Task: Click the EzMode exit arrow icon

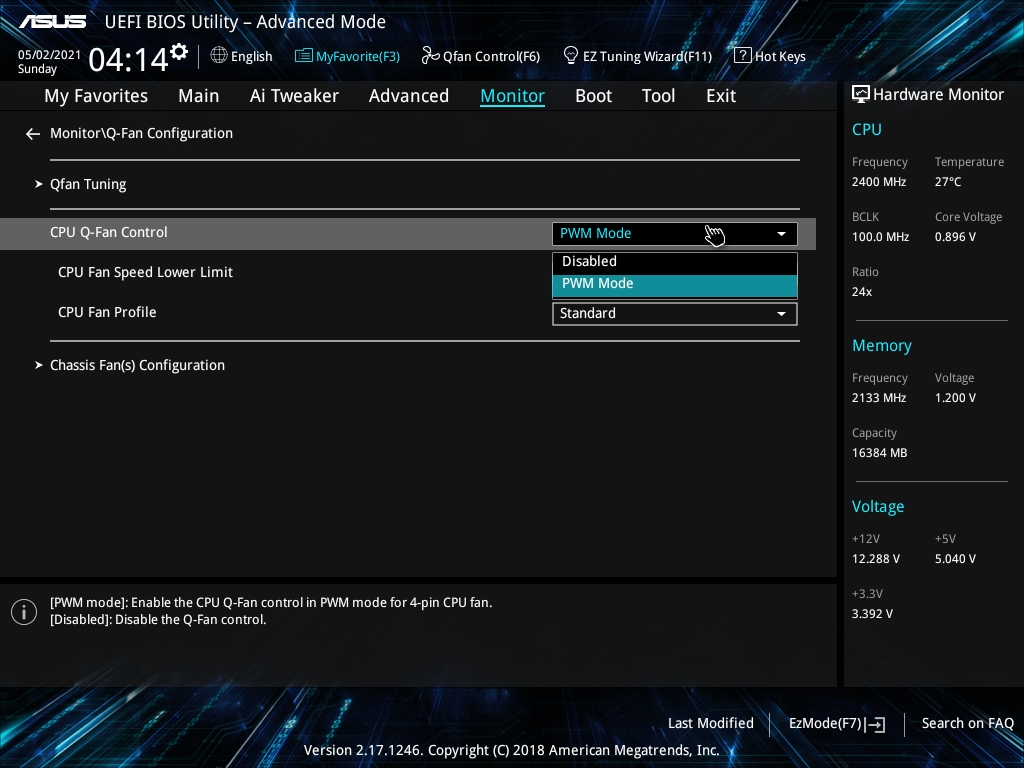Action: point(876,724)
